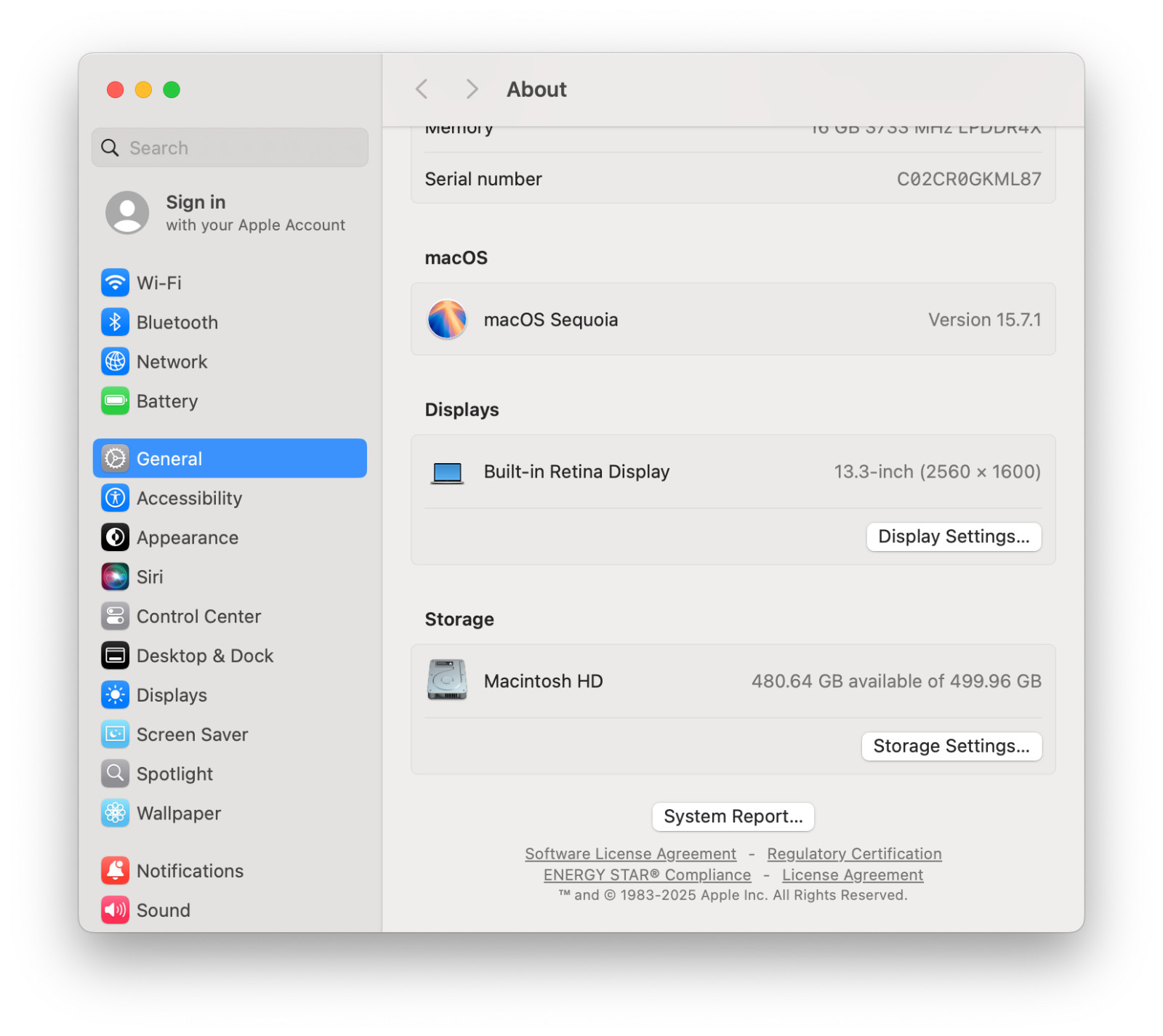
Task: Click the serial number C02CR0GKML87
Action: coord(969,179)
